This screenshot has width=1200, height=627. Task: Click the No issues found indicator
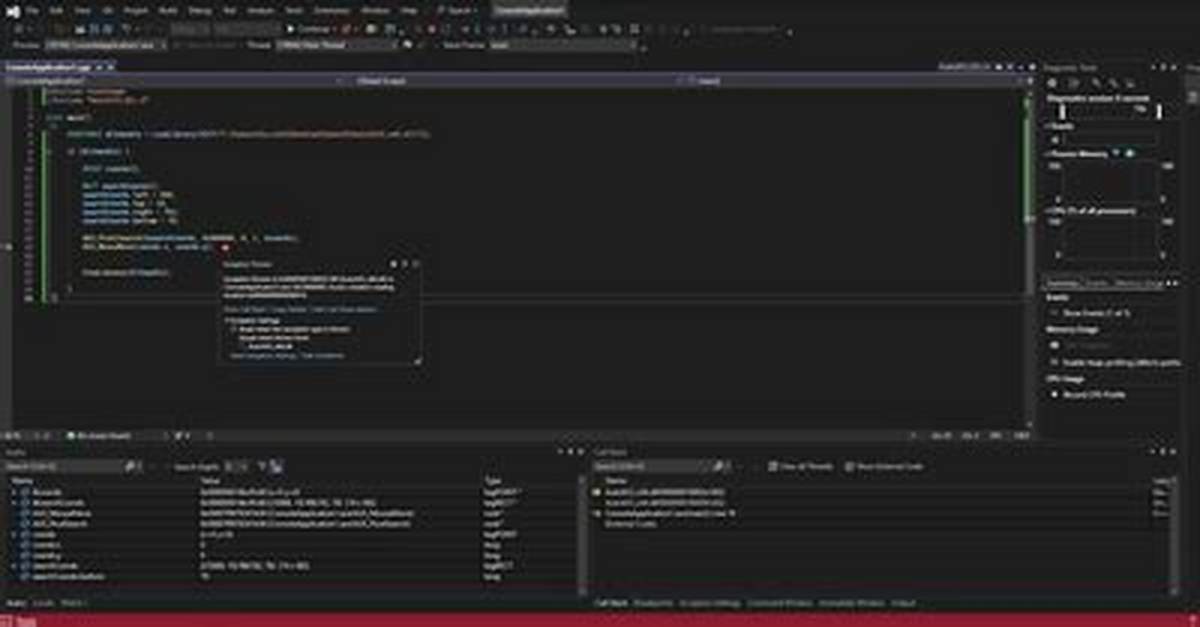tap(100, 436)
